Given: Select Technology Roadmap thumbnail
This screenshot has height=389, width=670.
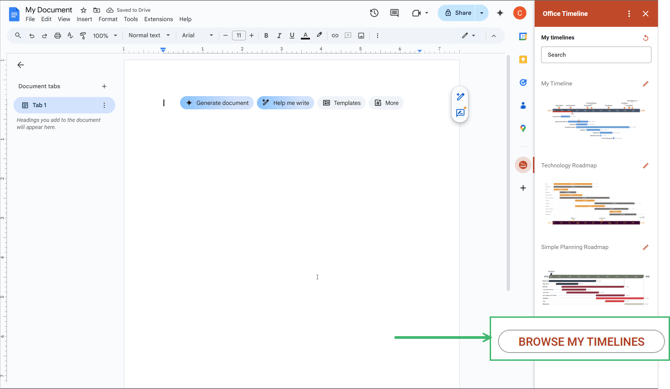Looking at the screenshot, I should 596,203.
